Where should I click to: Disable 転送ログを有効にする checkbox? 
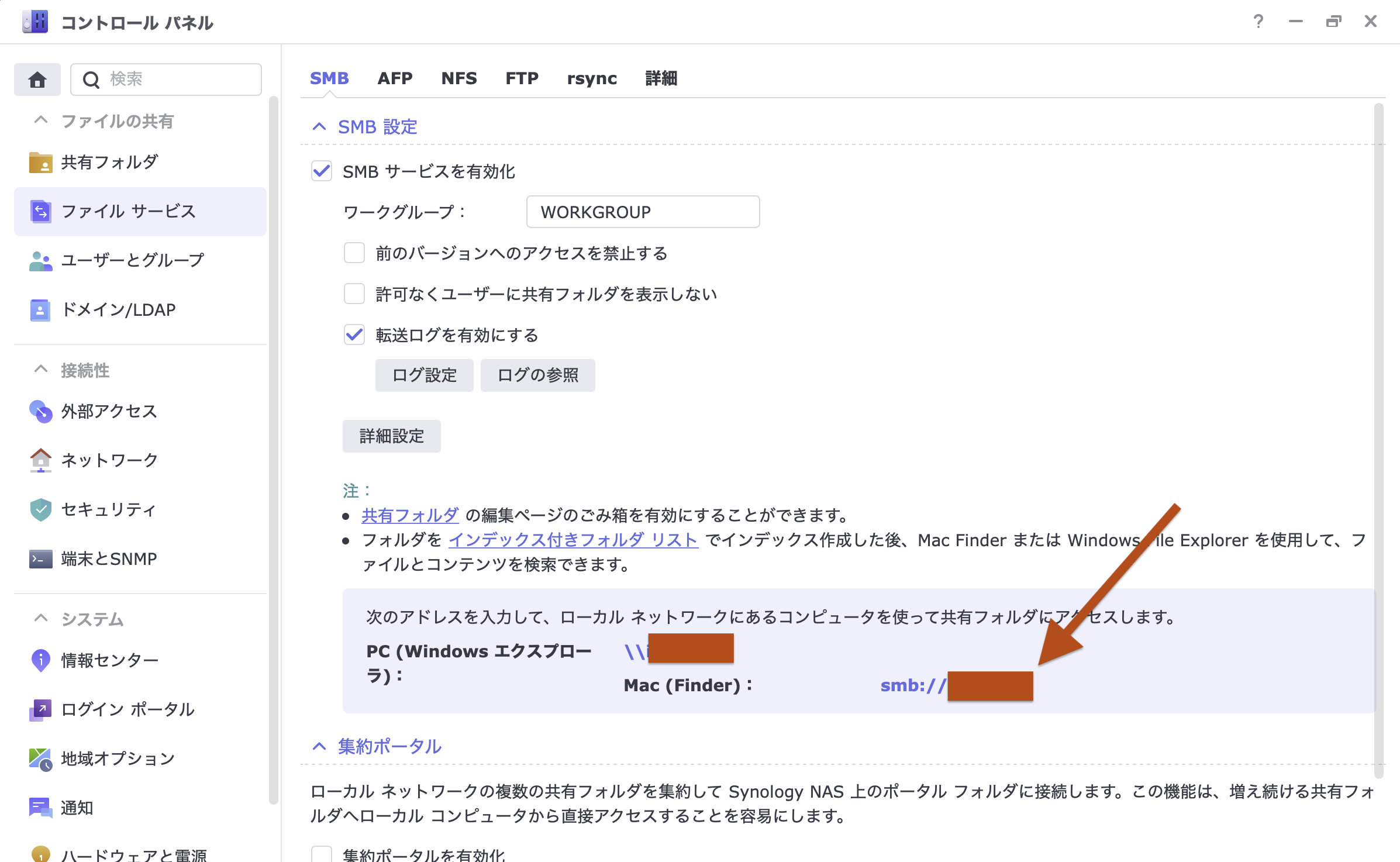354,335
